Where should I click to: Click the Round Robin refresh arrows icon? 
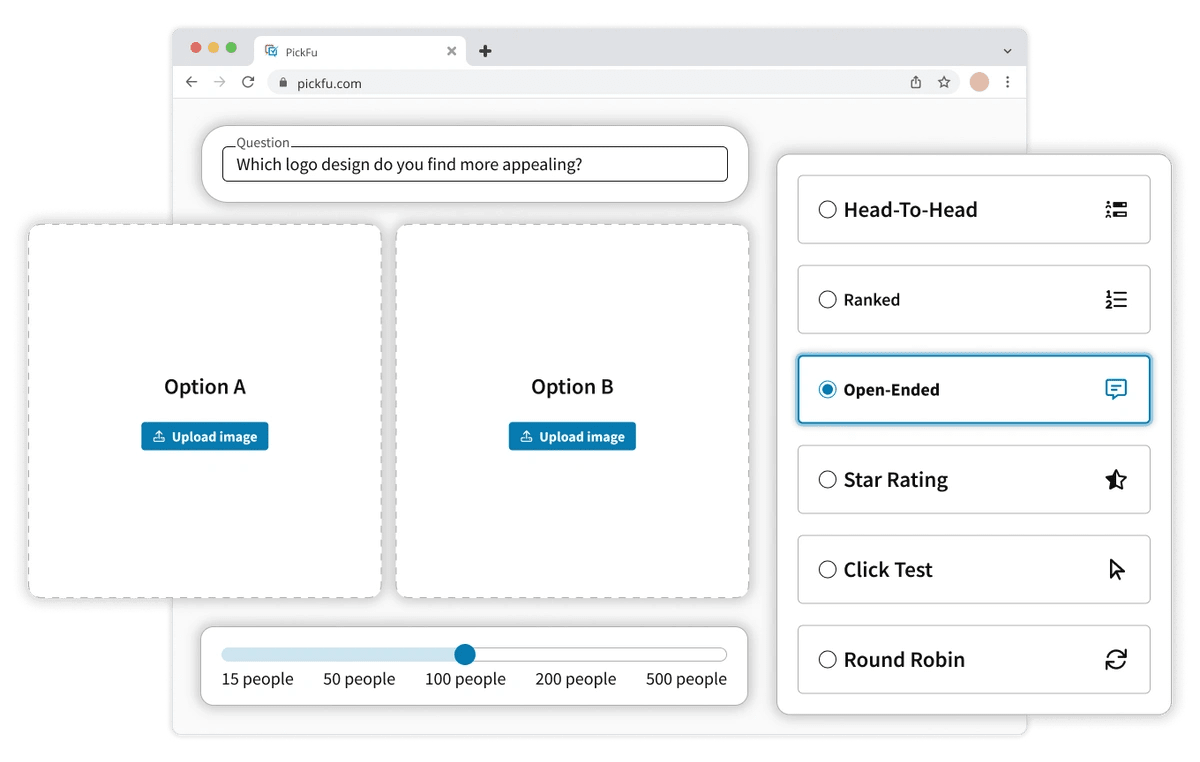tap(1116, 660)
